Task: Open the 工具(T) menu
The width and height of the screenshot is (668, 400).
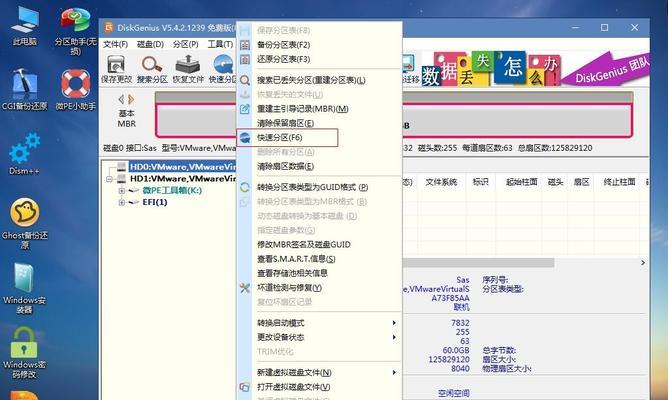Action: coord(220,44)
